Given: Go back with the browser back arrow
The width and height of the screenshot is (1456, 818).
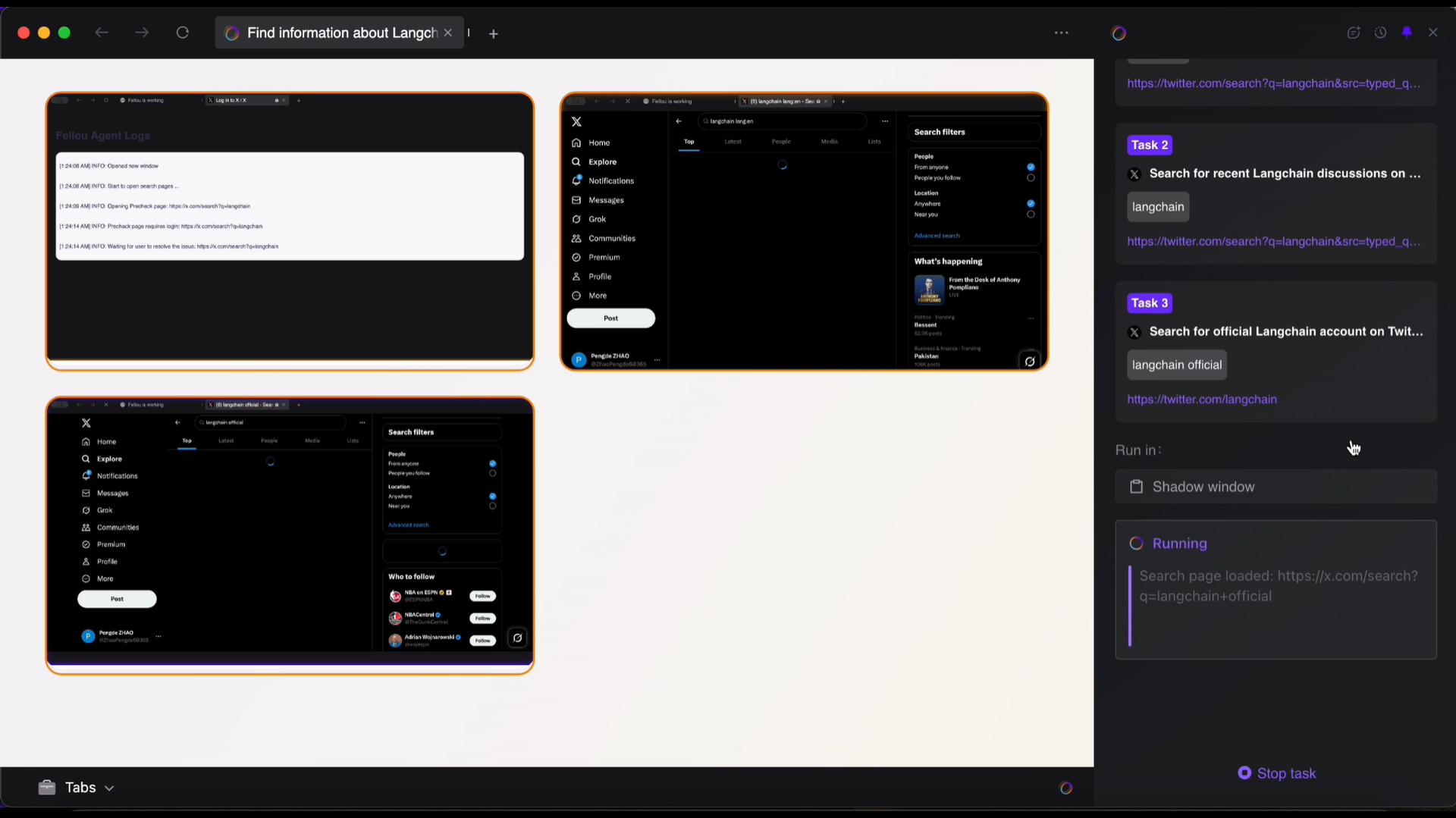Looking at the screenshot, I should (102, 33).
